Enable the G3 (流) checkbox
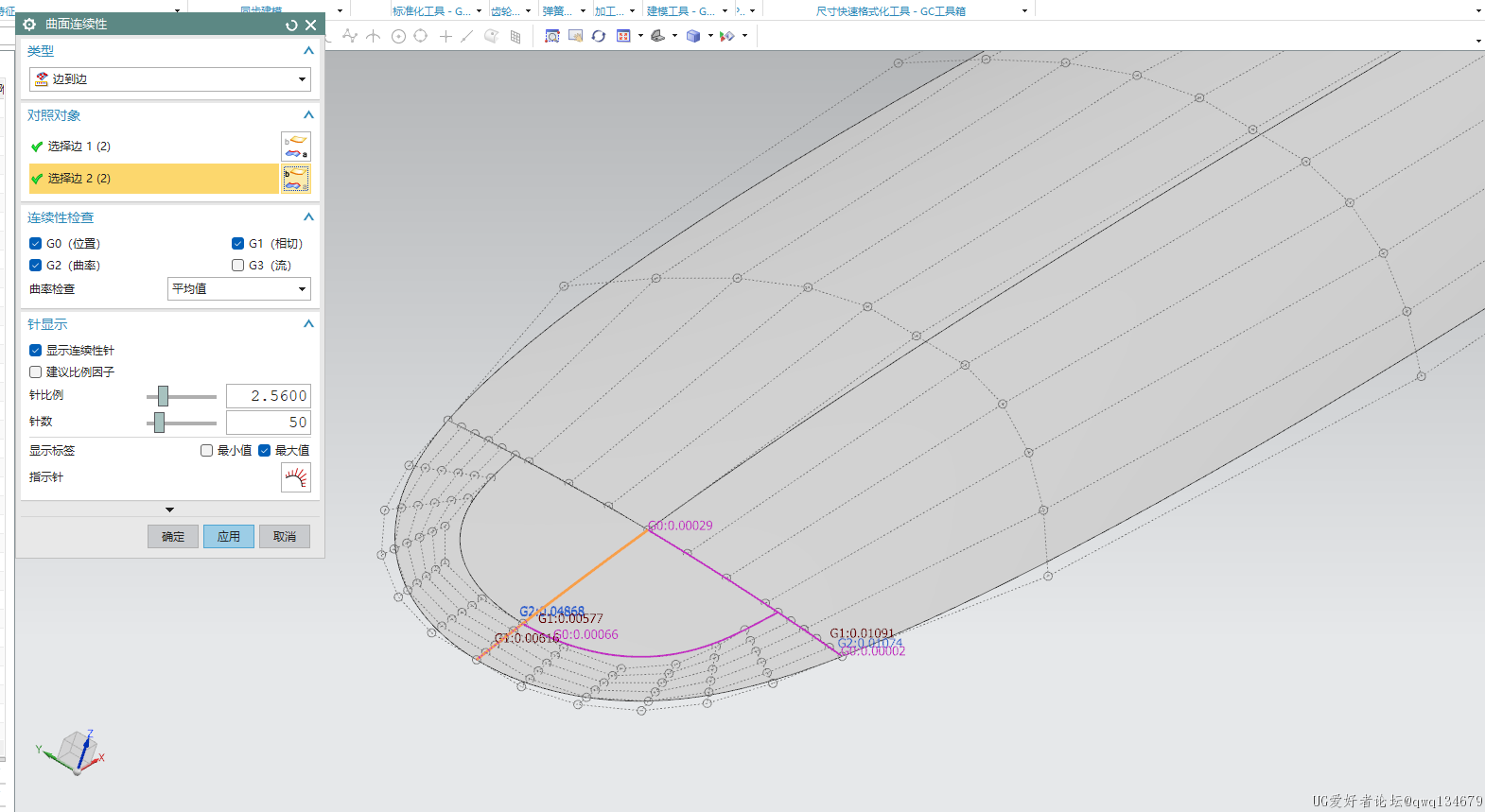The image size is (1485, 812). pyautogui.click(x=238, y=266)
